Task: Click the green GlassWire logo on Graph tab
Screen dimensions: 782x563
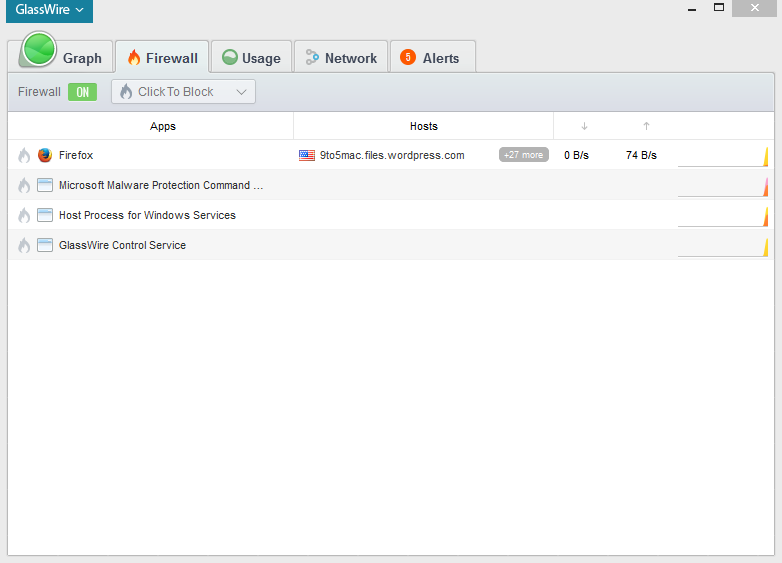Action: 38,49
